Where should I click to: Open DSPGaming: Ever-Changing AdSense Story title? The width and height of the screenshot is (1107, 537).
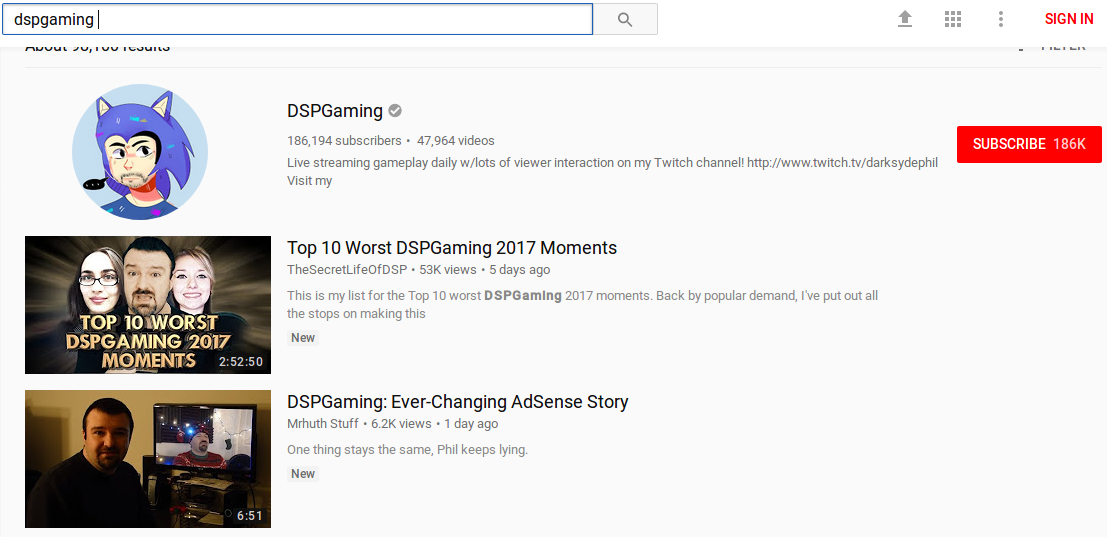tap(457, 402)
